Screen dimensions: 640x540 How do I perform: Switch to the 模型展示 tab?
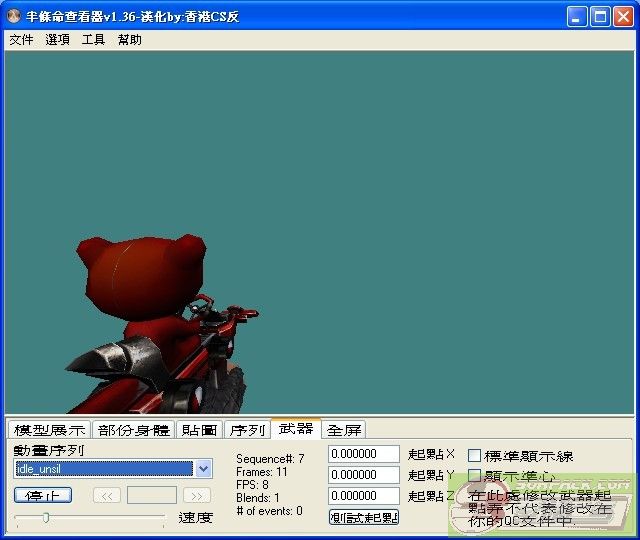pyautogui.click(x=49, y=430)
